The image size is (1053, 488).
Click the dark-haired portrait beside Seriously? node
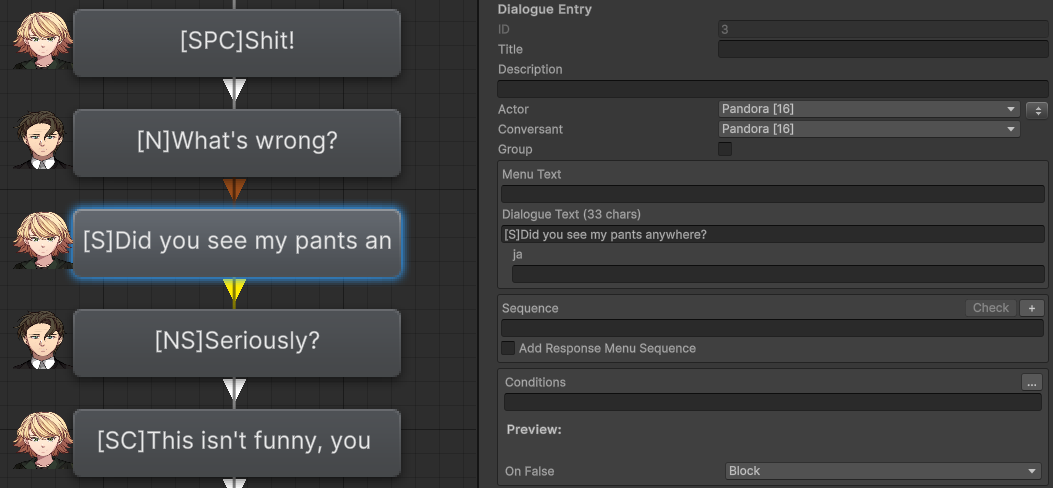click(x=43, y=340)
